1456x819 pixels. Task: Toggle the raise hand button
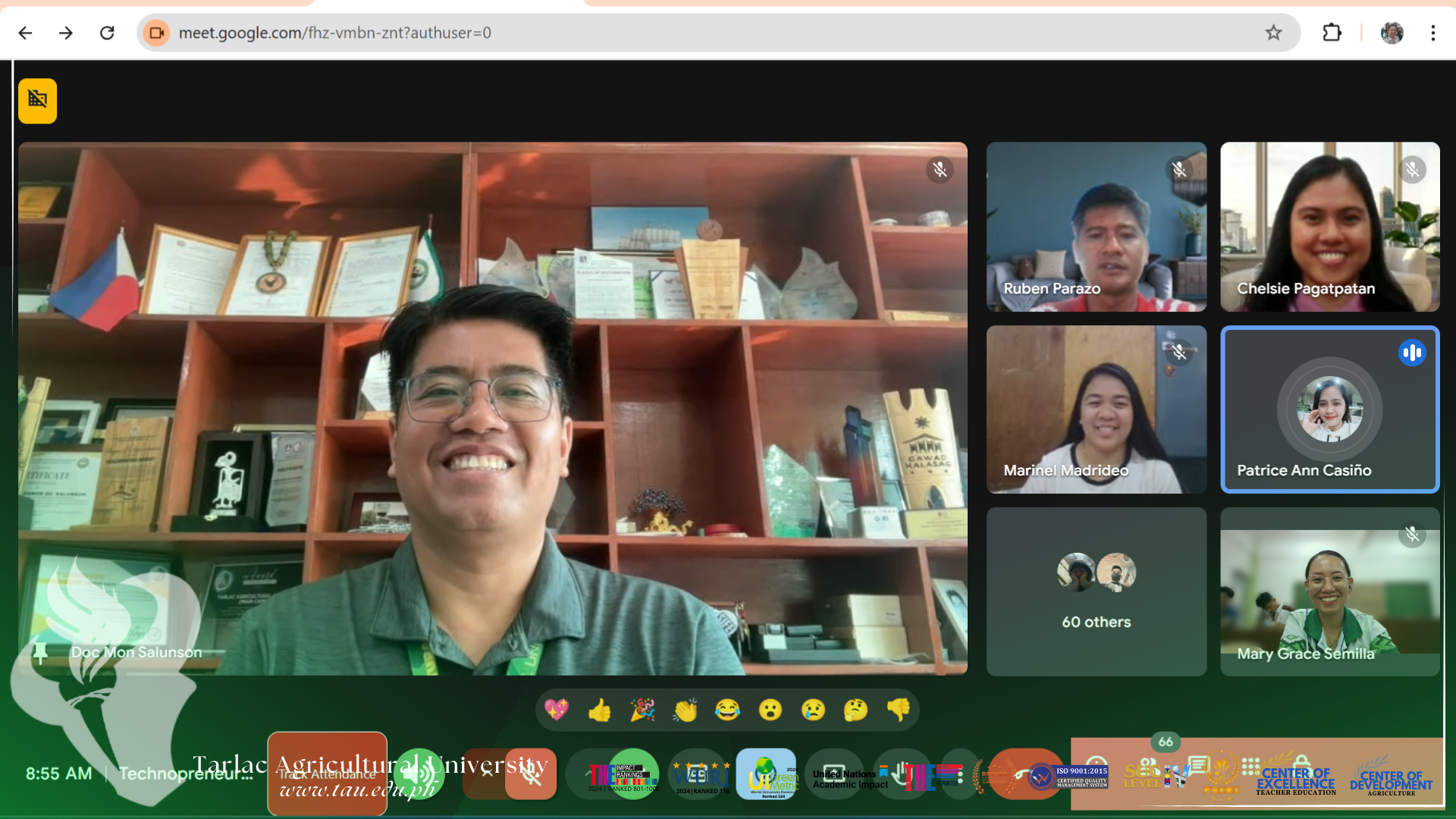[902, 774]
